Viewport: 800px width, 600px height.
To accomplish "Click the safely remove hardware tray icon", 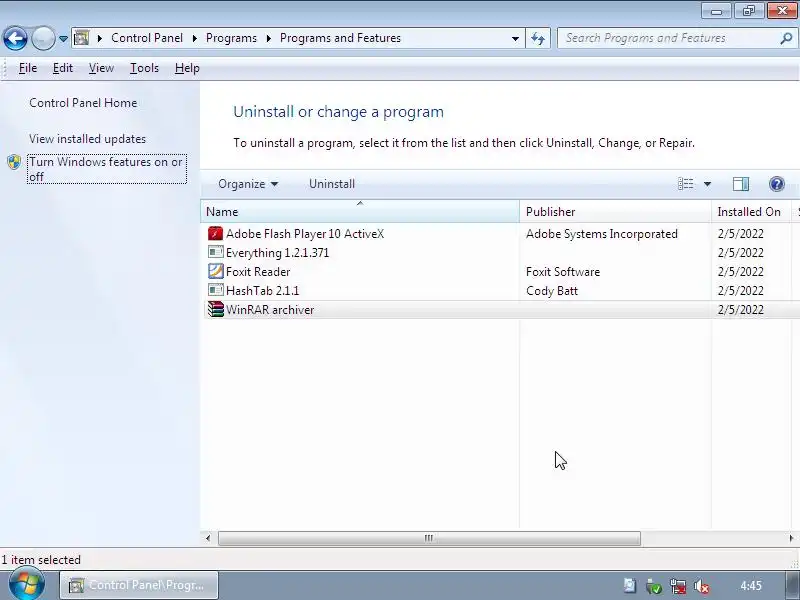I will (654, 586).
